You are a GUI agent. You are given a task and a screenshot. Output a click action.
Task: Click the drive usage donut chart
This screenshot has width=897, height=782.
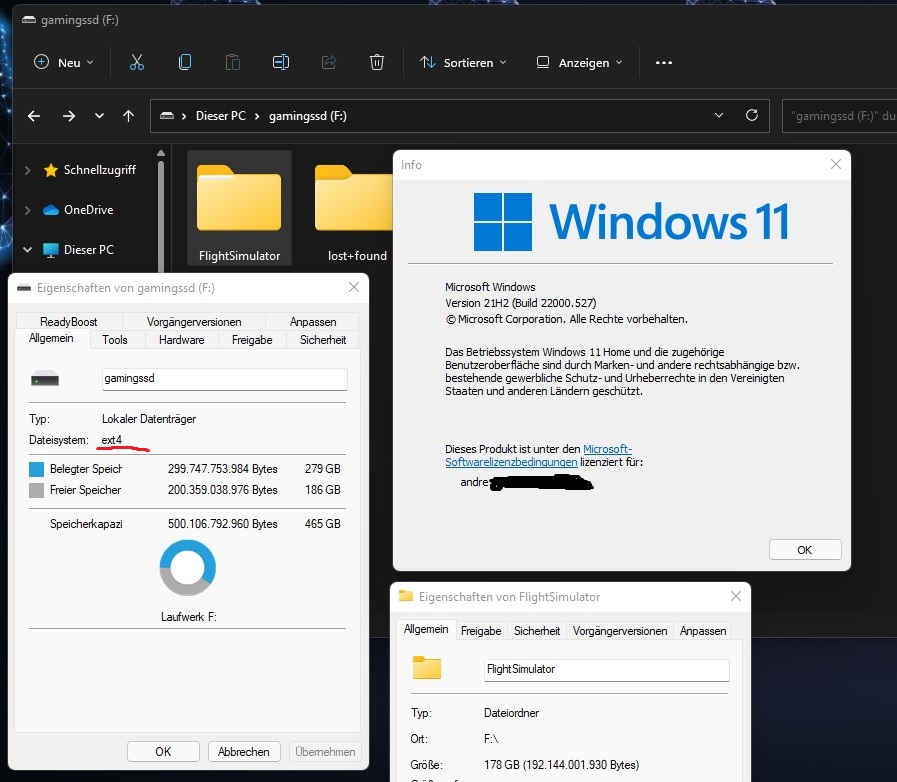click(x=188, y=567)
